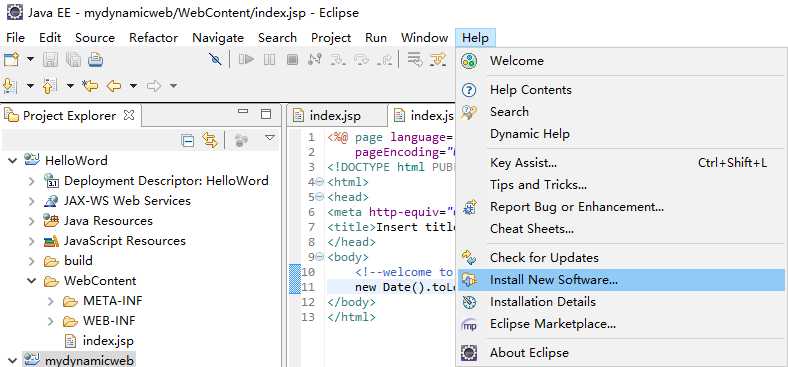
Task: Fold the html tag at line 4
Action: click(x=320, y=182)
